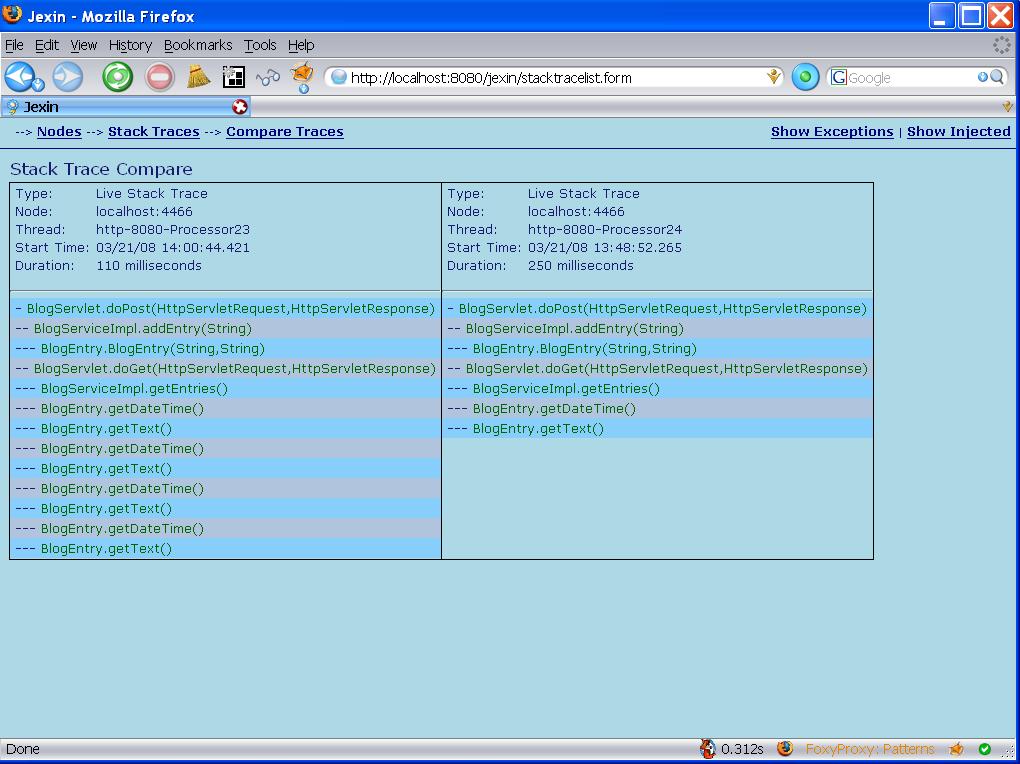Click the magnifier search icon in search box

[997, 77]
